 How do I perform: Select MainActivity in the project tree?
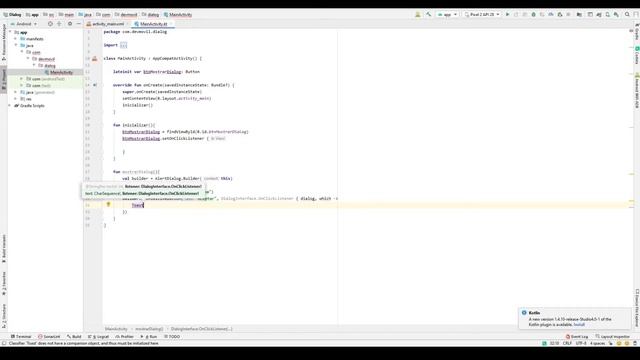[61, 72]
